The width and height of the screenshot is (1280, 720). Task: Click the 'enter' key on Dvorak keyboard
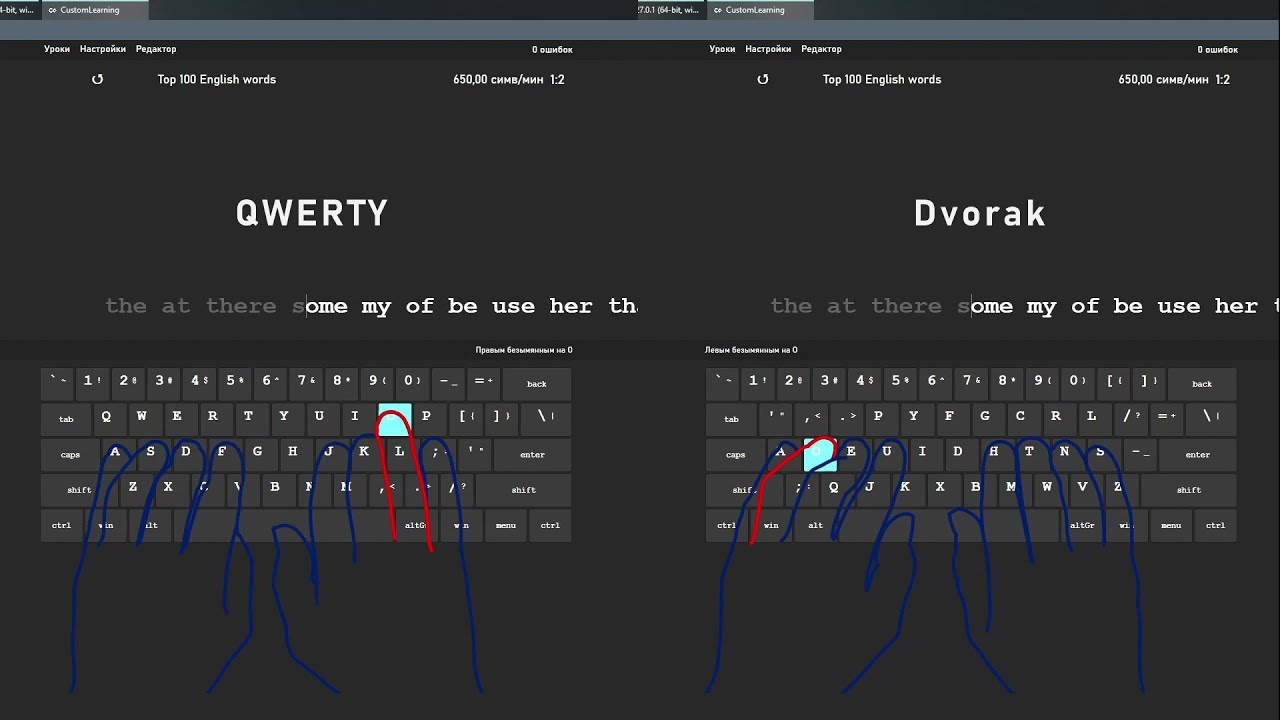(1197, 455)
